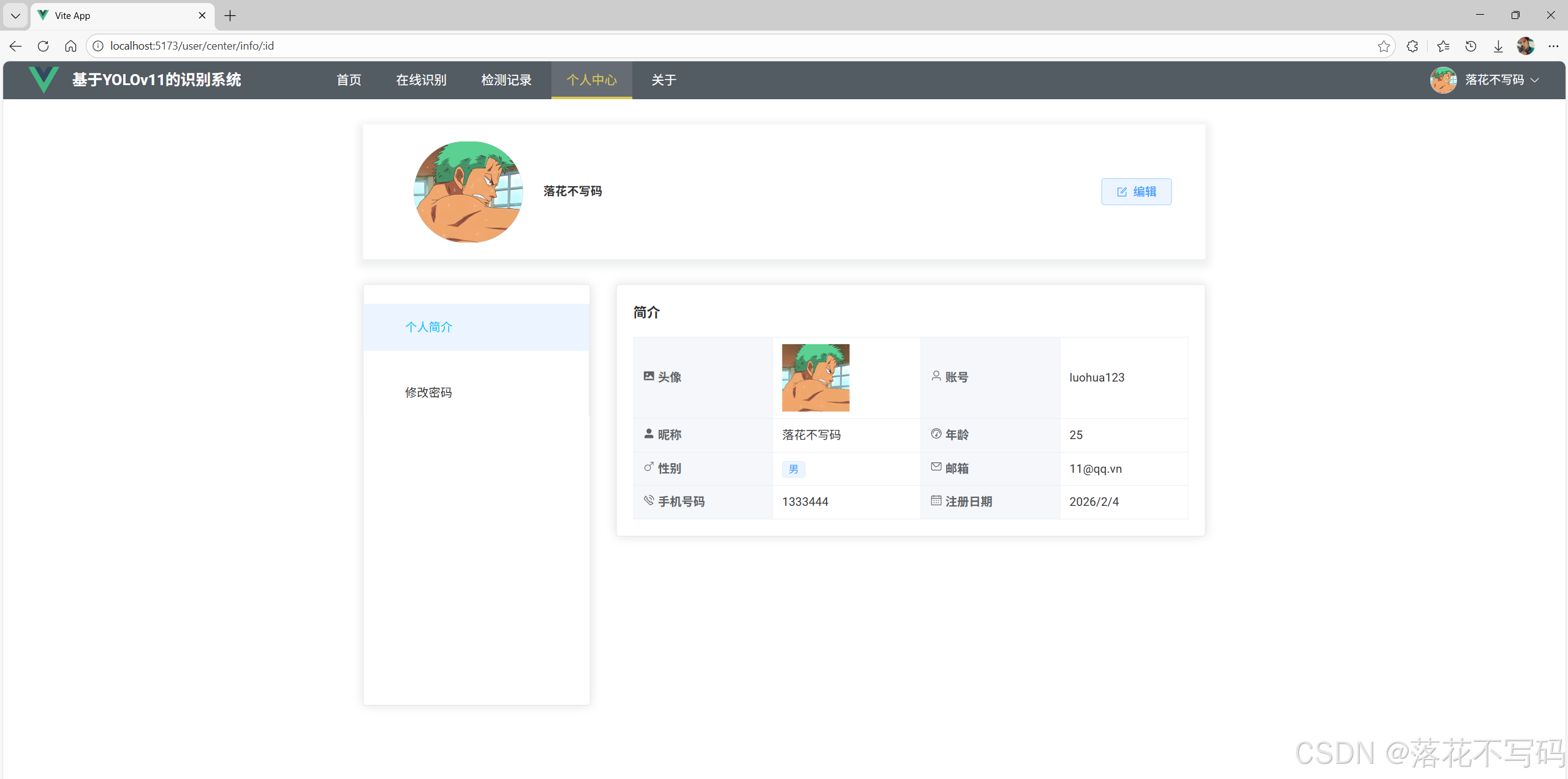Click the person icon beside 账号
Viewport: 1568px width, 779px height.
tap(936, 375)
